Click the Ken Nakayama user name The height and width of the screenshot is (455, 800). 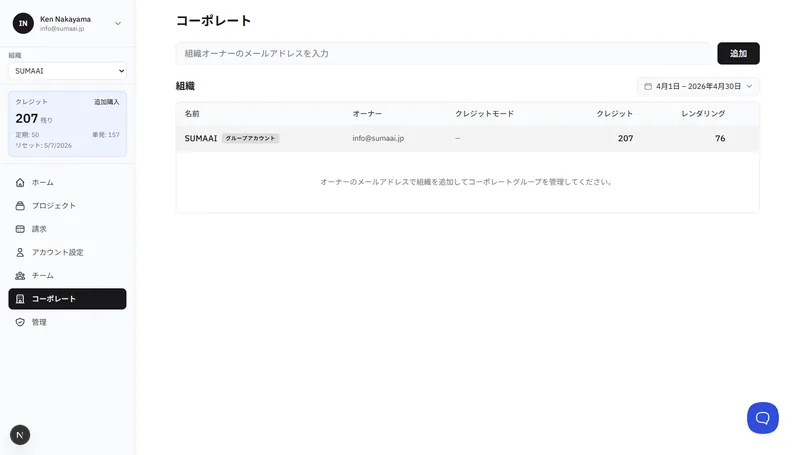click(65, 19)
